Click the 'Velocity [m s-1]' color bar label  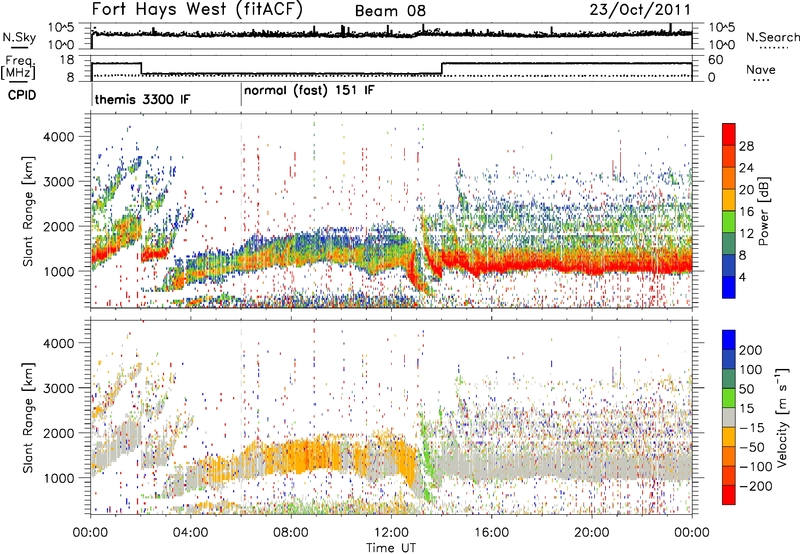click(782, 417)
